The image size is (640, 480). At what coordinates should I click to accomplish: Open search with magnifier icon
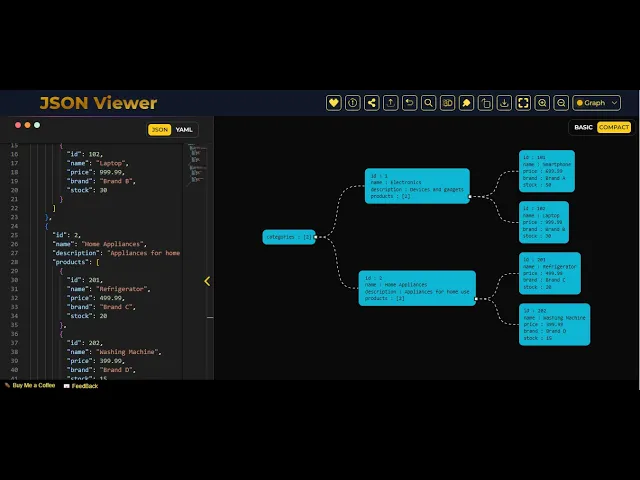[x=428, y=103]
